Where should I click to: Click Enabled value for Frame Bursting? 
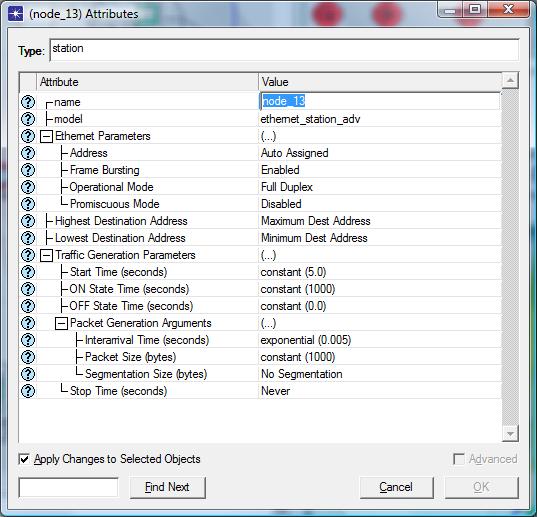(x=280, y=170)
